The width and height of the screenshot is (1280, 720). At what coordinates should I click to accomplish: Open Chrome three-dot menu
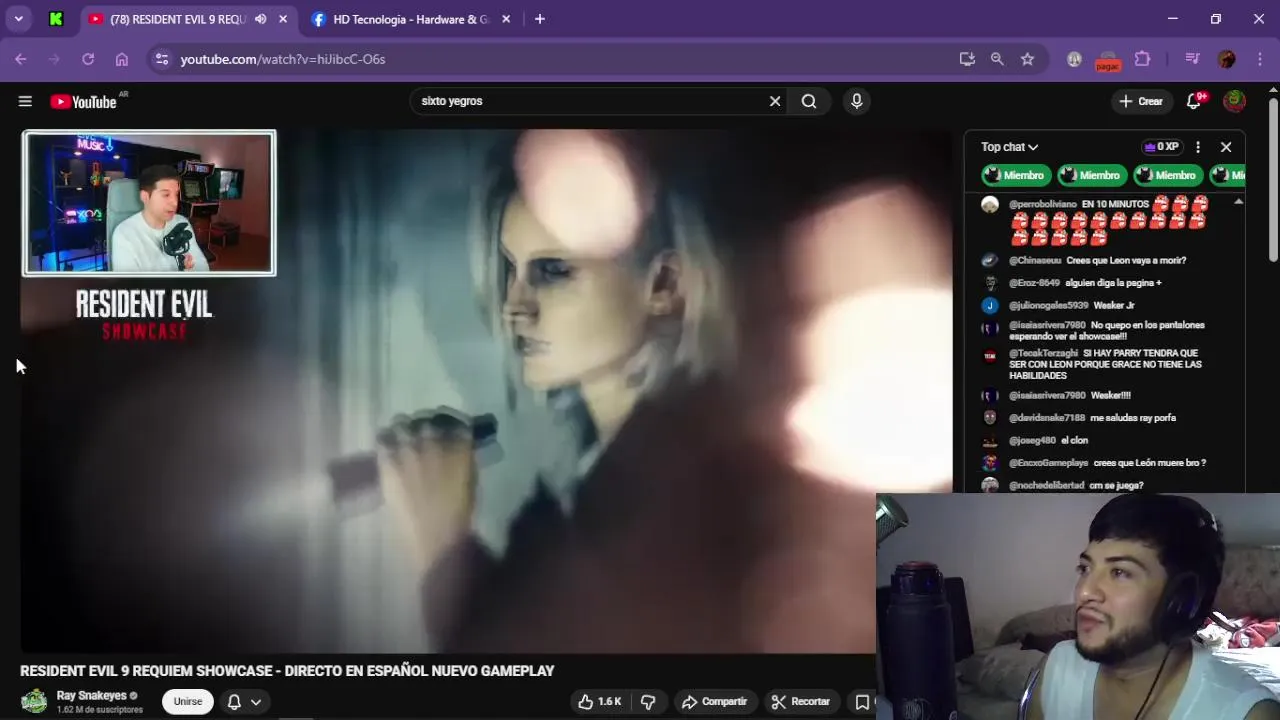click(x=1259, y=59)
